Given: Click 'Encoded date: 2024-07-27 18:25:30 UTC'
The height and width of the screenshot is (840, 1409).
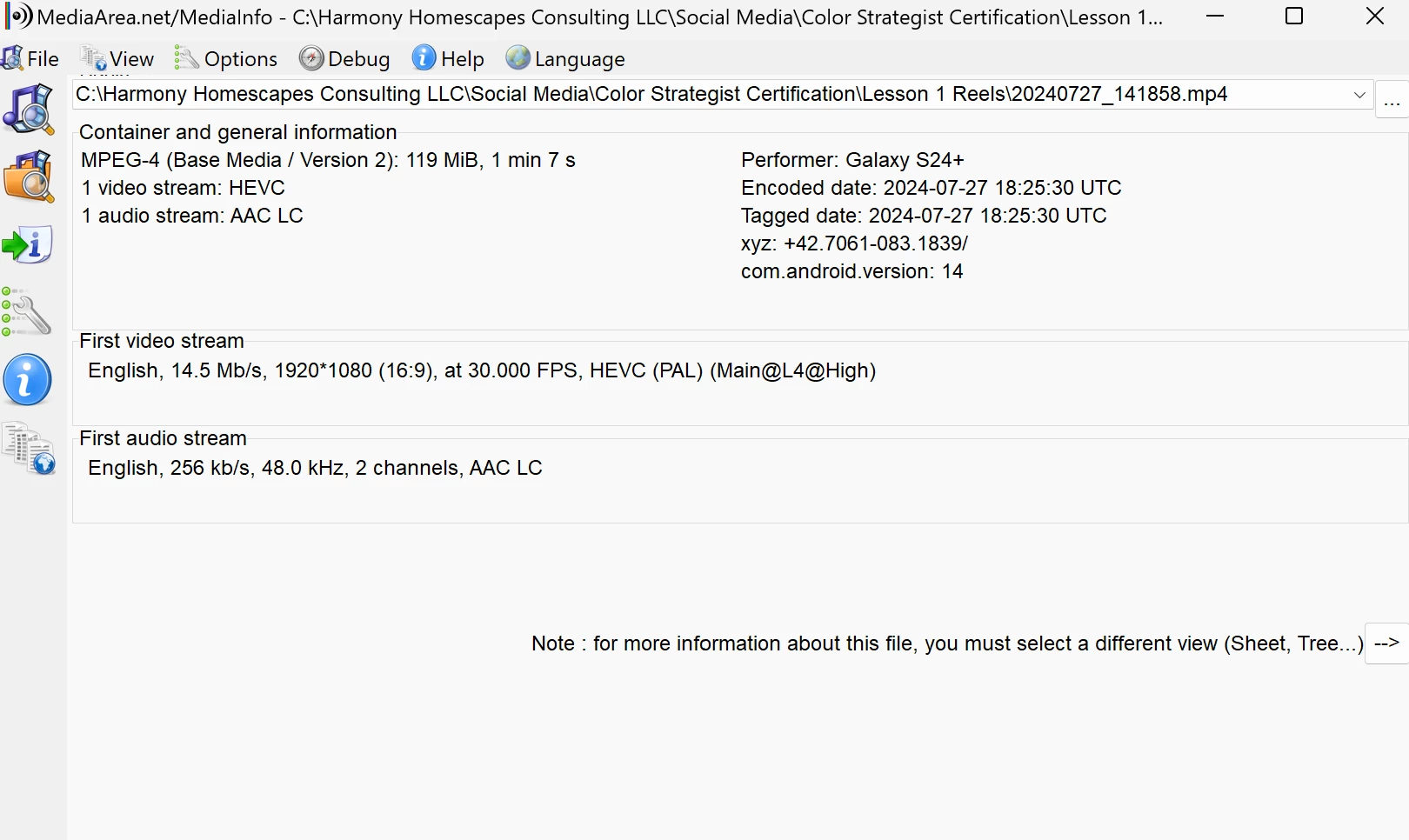Looking at the screenshot, I should tap(931, 188).
